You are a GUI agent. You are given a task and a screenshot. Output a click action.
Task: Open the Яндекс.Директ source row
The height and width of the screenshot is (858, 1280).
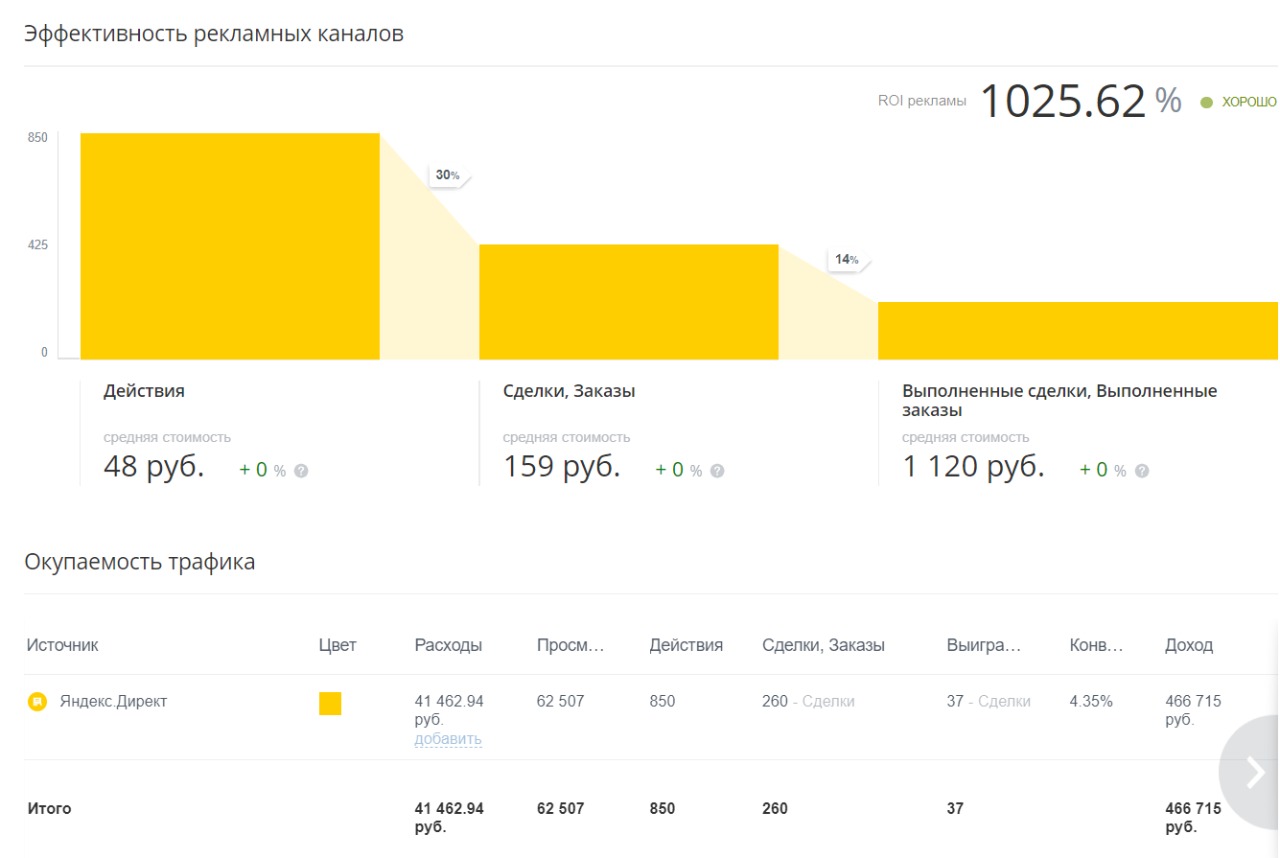tap(640, 717)
